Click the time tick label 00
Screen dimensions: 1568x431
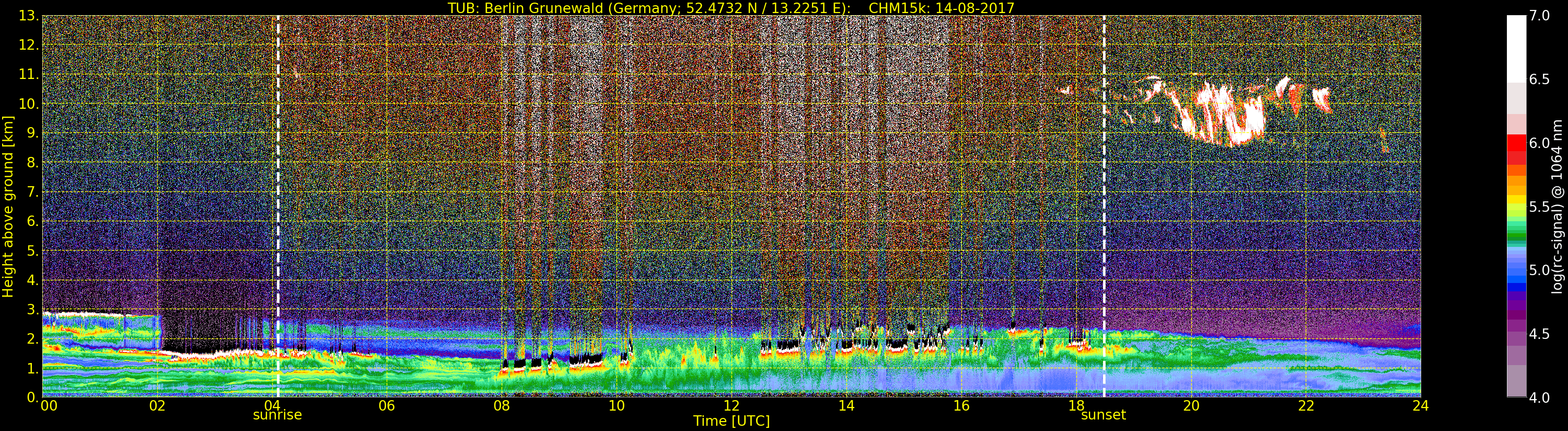(49, 406)
